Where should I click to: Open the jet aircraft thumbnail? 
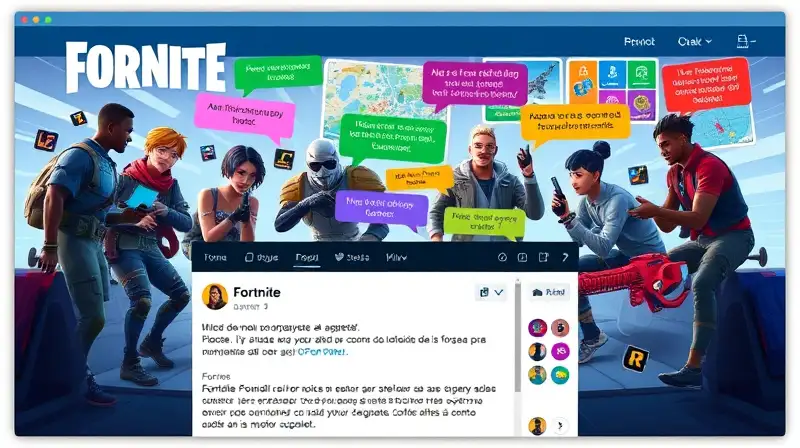tap(543, 79)
